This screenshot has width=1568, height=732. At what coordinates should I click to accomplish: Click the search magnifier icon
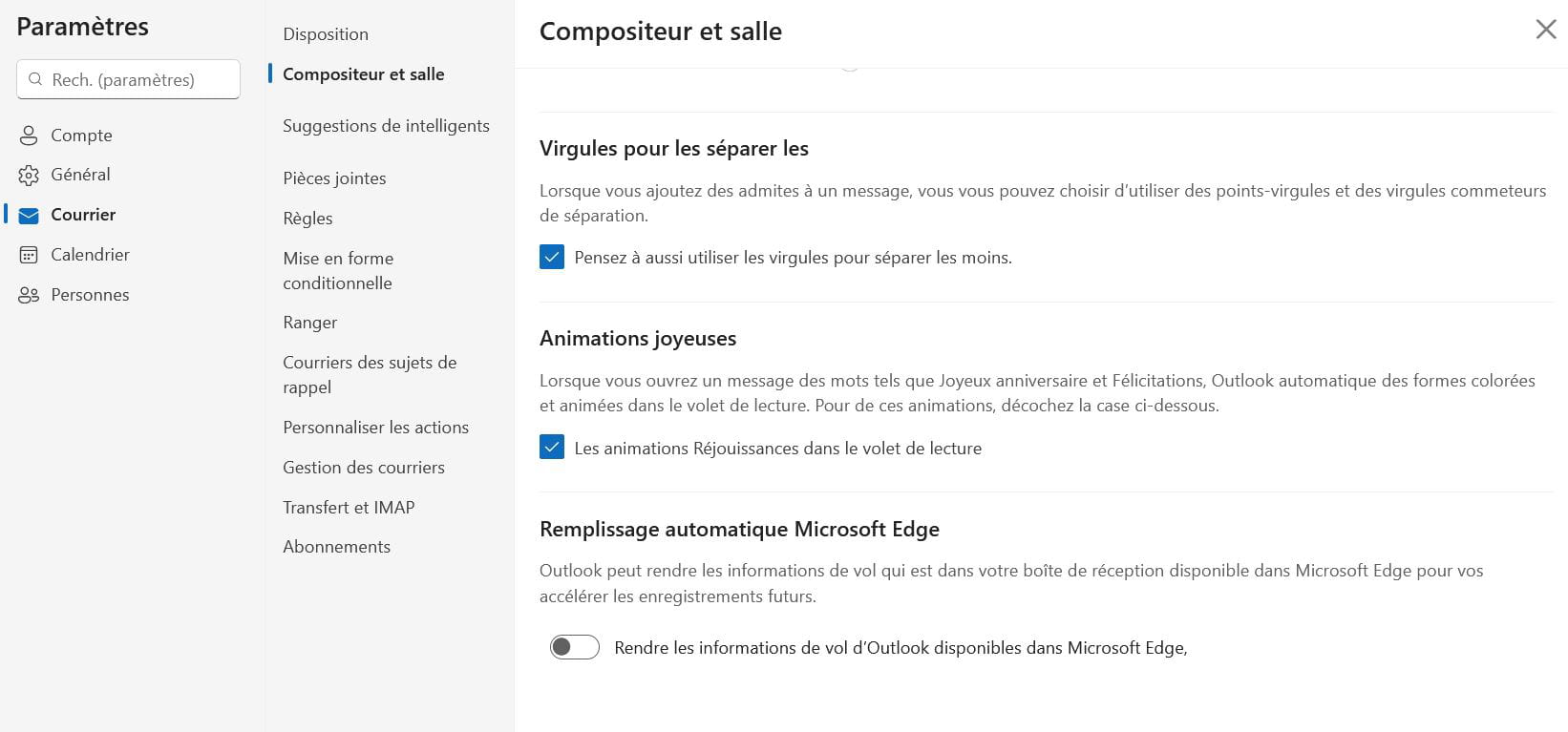35,79
